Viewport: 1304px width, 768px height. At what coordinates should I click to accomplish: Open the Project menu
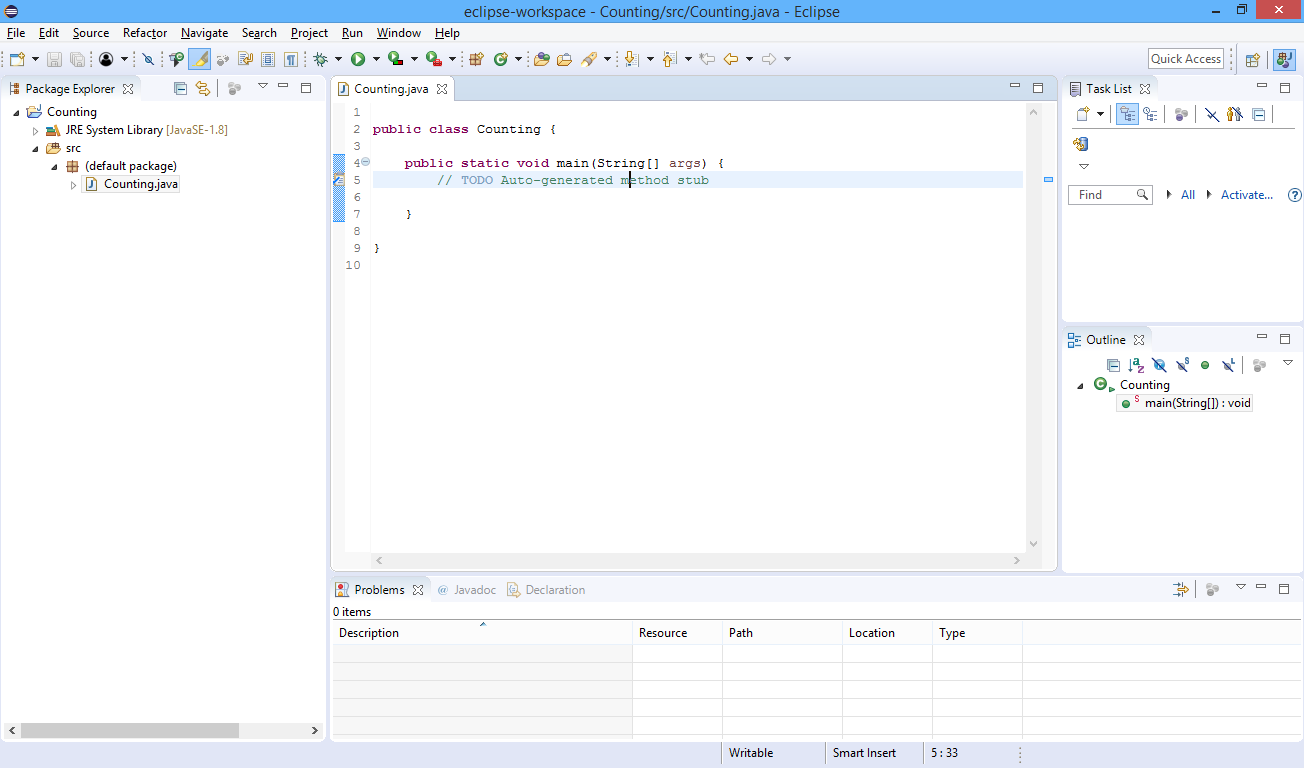[x=309, y=33]
